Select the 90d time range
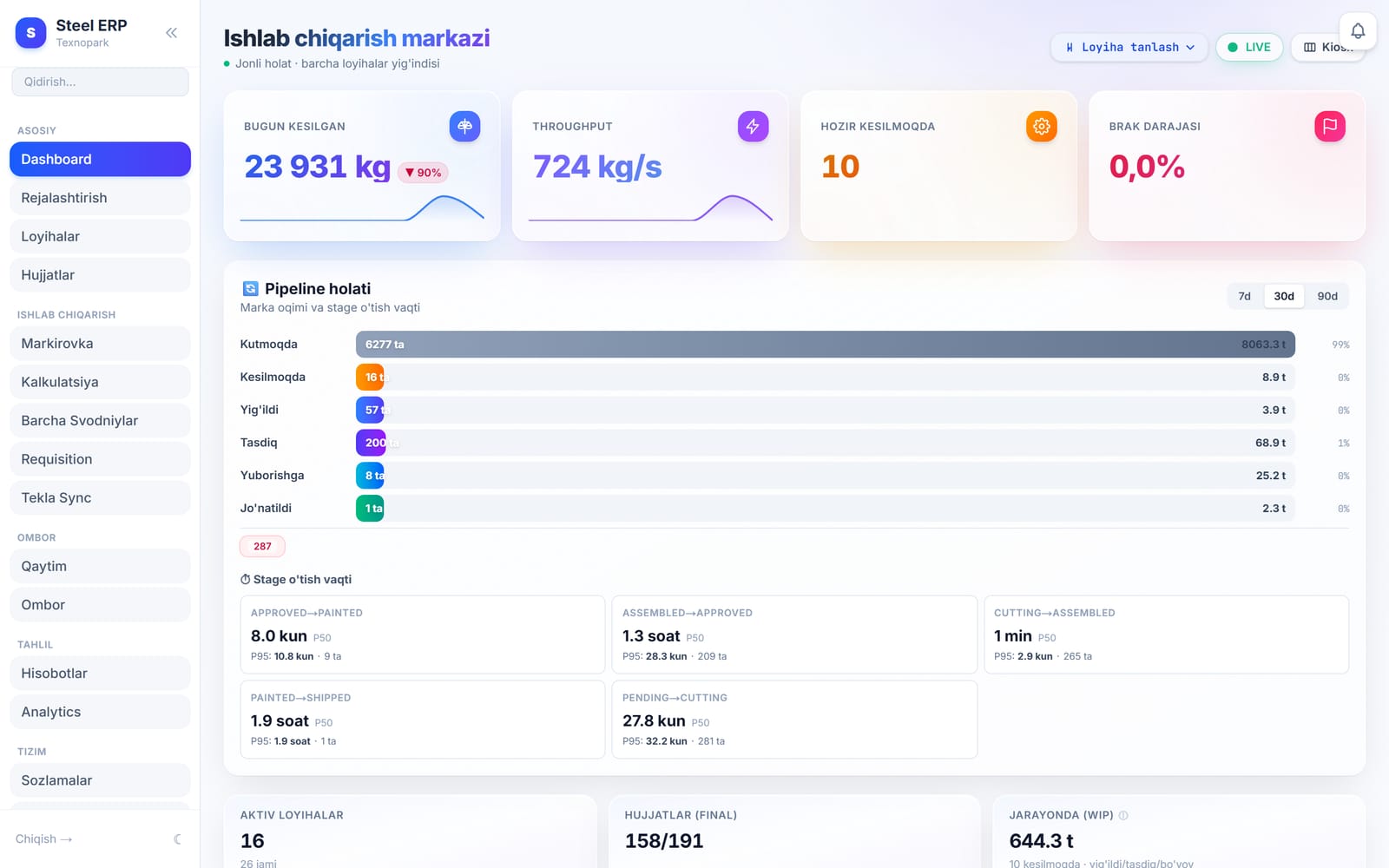The width and height of the screenshot is (1389, 868). click(1327, 296)
